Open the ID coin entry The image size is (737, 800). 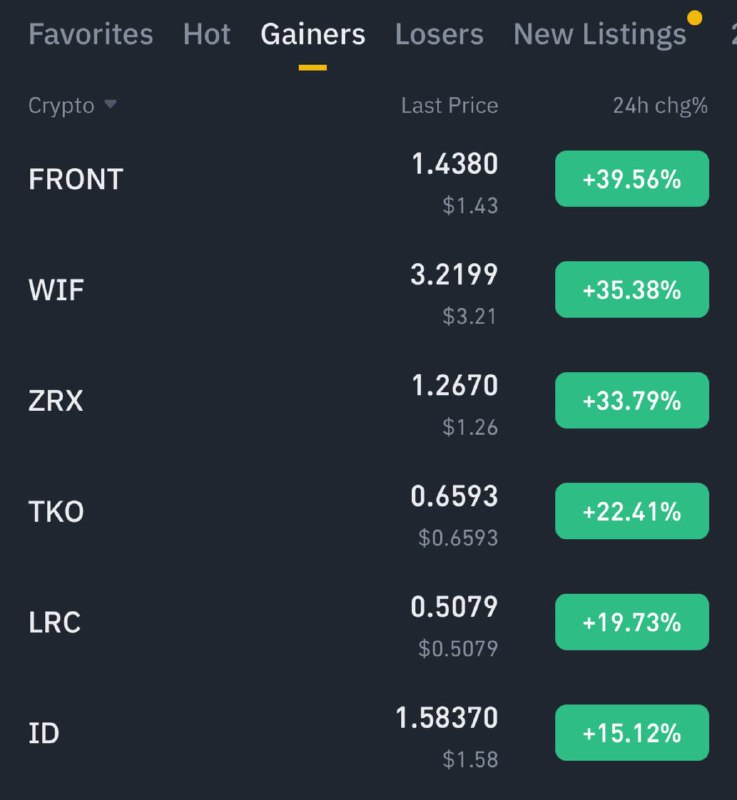tap(44, 734)
